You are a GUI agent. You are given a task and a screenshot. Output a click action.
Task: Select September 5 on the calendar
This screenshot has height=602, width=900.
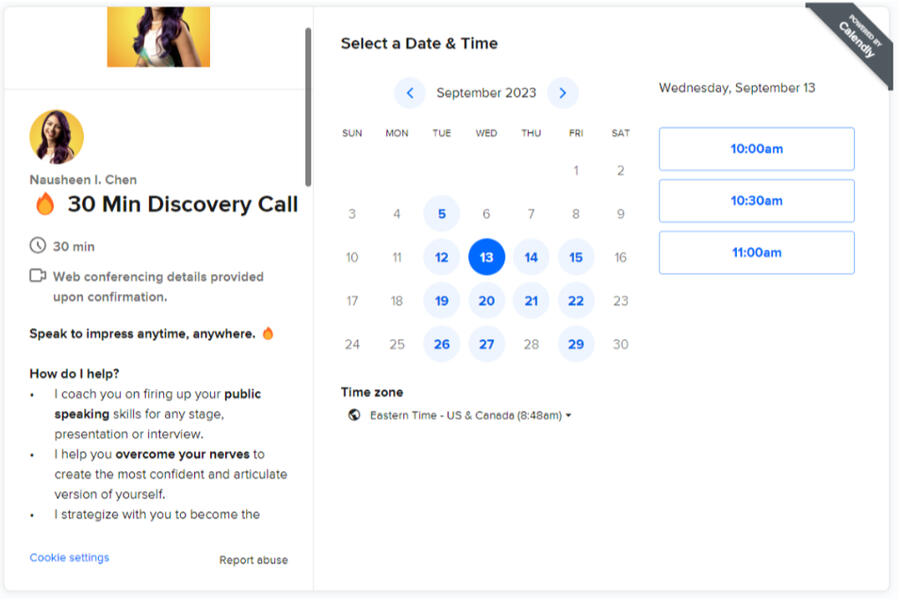(441, 214)
